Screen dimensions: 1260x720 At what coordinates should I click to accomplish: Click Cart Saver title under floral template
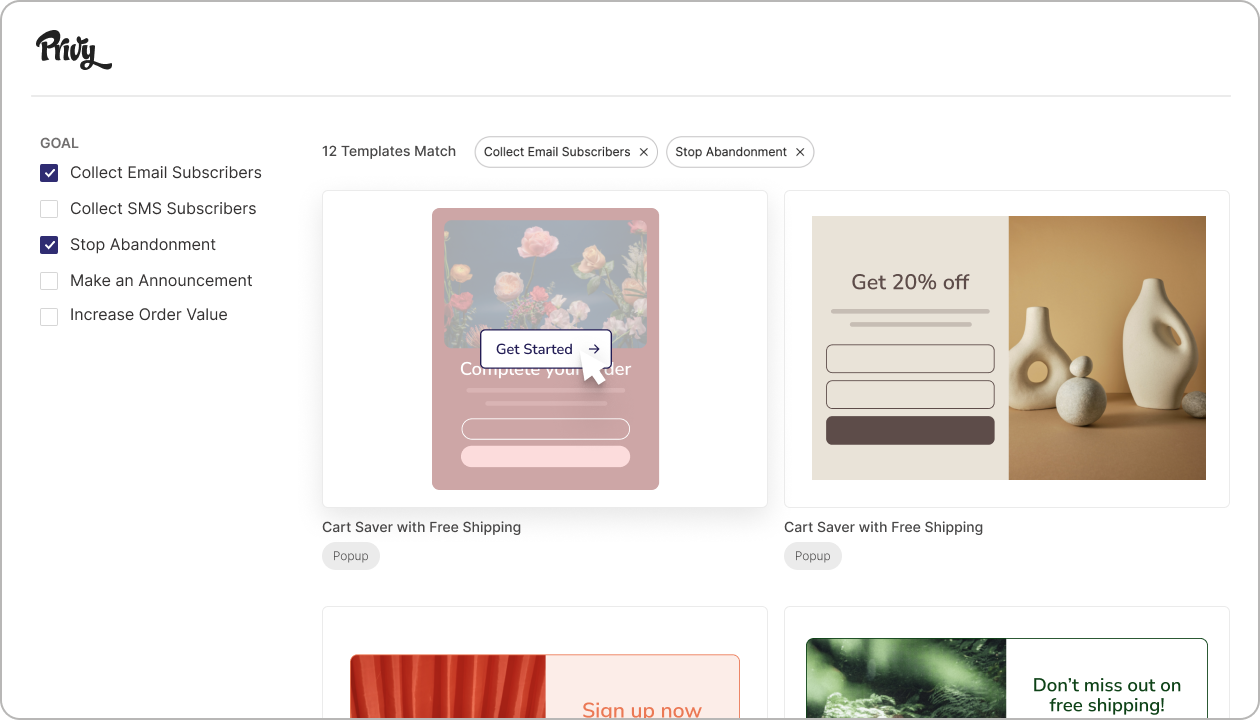[x=421, y=527]
